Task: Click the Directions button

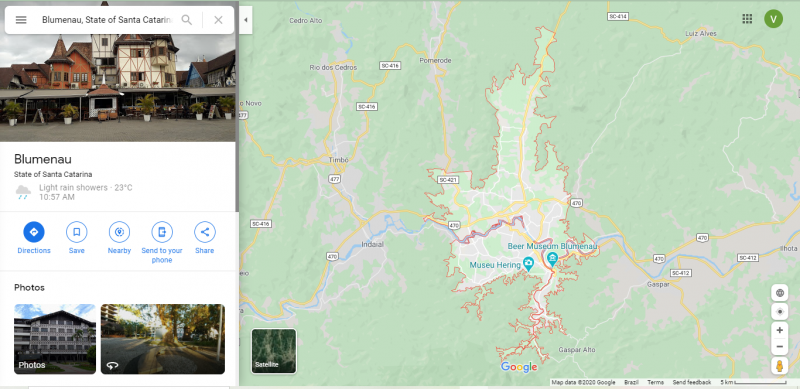Action: (34, 232)
